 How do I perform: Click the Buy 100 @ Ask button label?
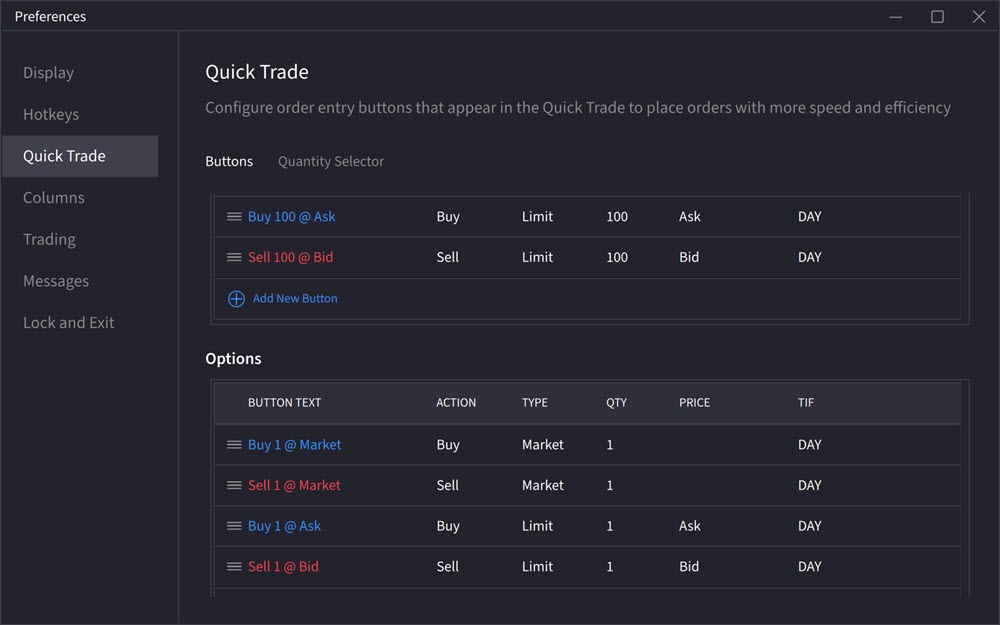[292, 216]
